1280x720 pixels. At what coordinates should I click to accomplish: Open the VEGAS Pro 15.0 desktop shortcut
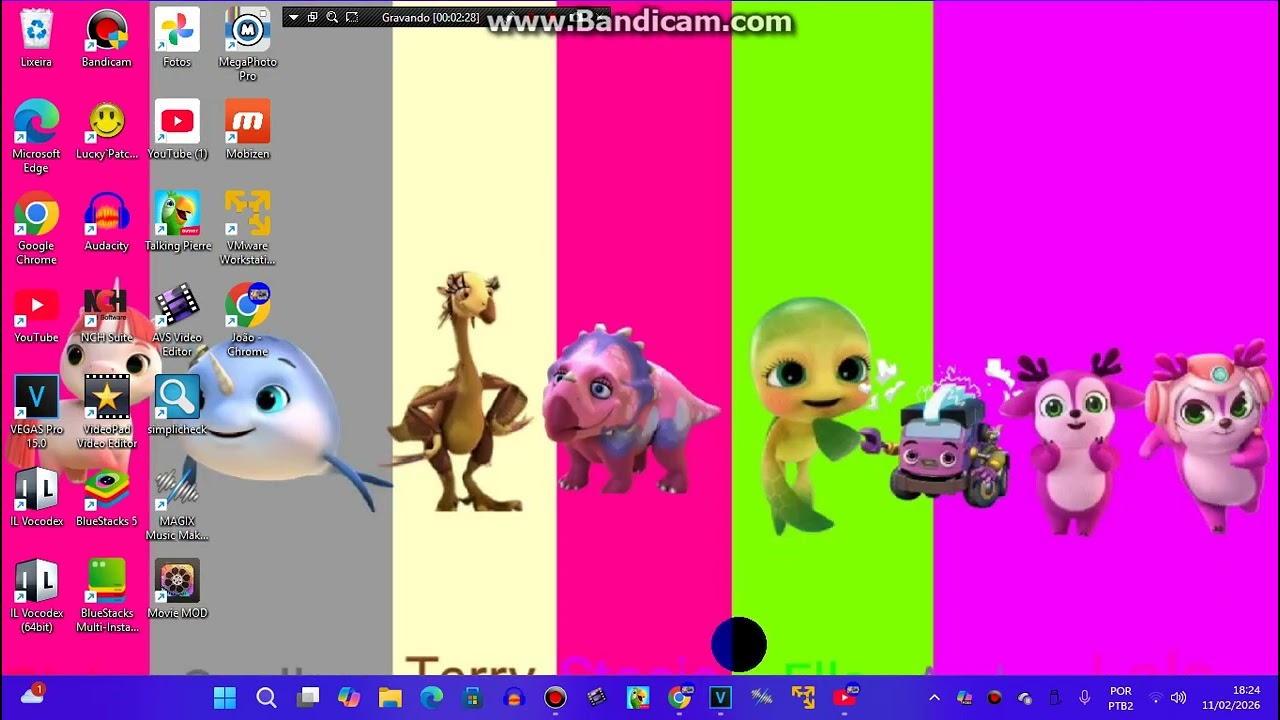coord(36,413)
